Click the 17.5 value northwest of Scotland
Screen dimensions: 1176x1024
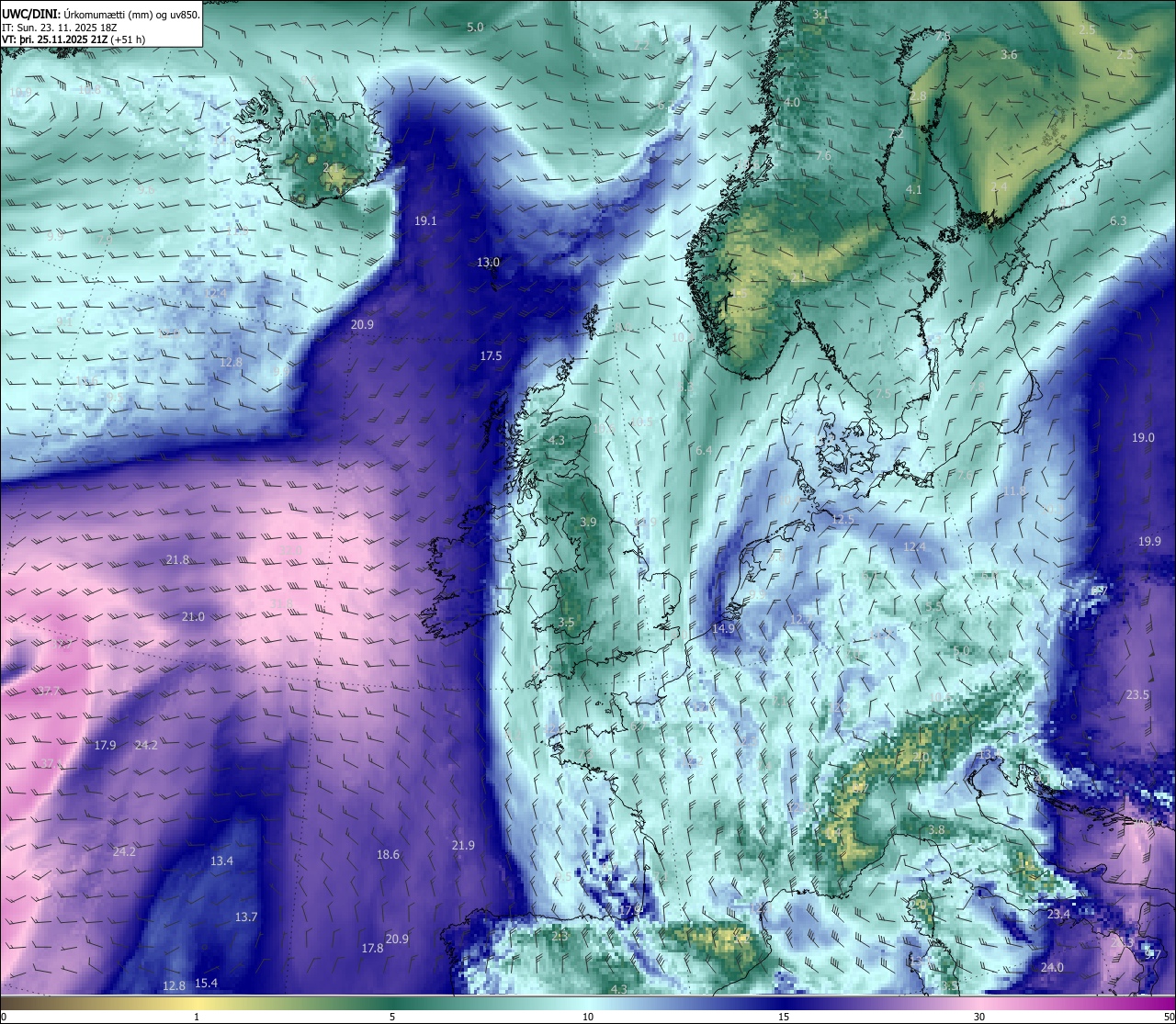pos(491,356)
